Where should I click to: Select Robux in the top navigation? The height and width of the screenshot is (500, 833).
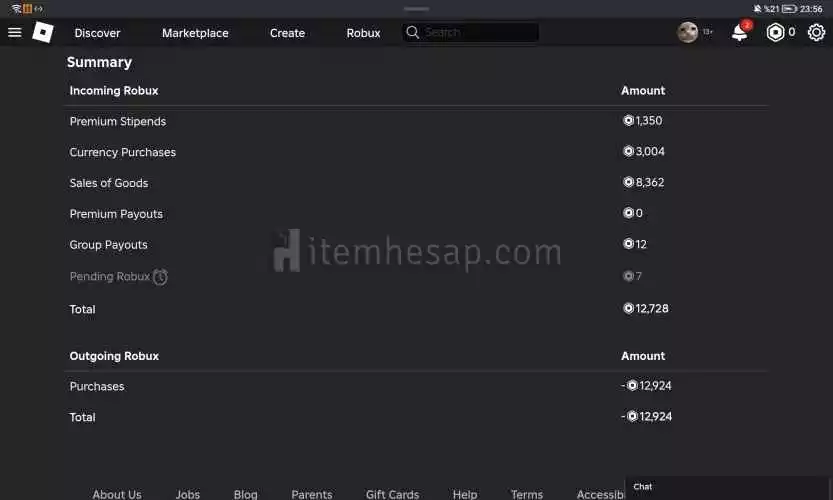363,33
